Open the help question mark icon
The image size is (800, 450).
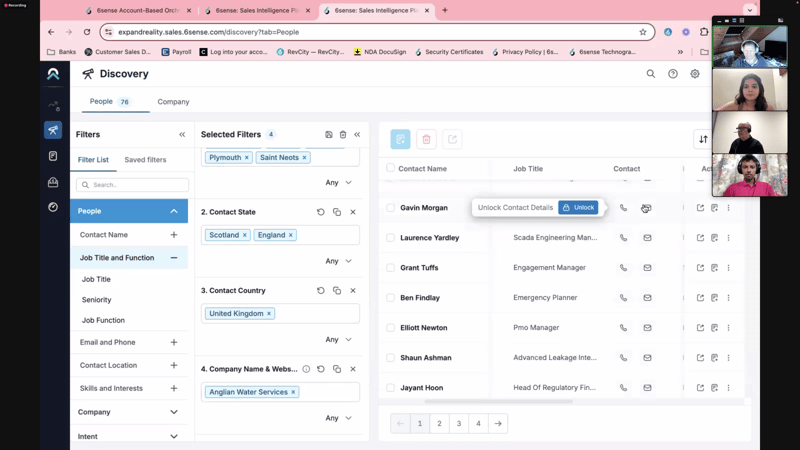coord(673,74)
